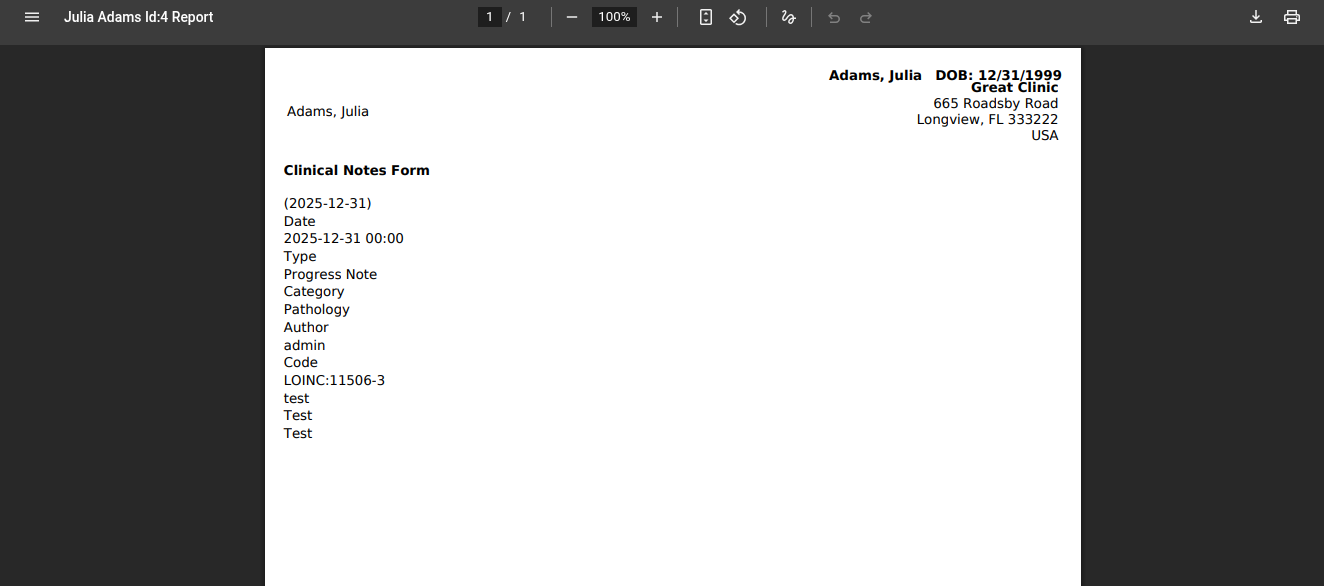1324x586 pixels.
Task: Click the Great Clinic name
Action: point(1014,88)
